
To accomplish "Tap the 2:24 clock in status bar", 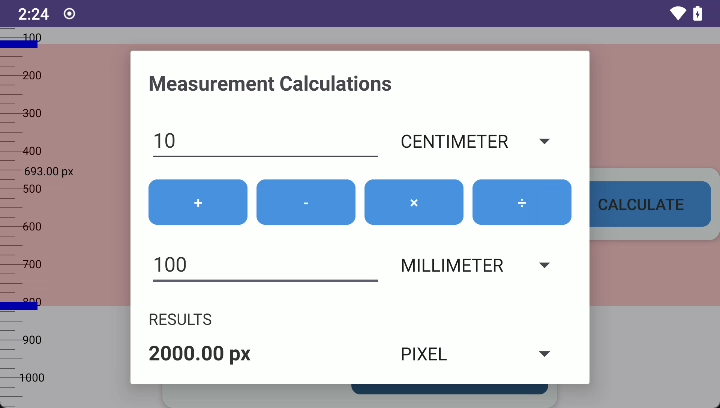I will coord(34,14).
